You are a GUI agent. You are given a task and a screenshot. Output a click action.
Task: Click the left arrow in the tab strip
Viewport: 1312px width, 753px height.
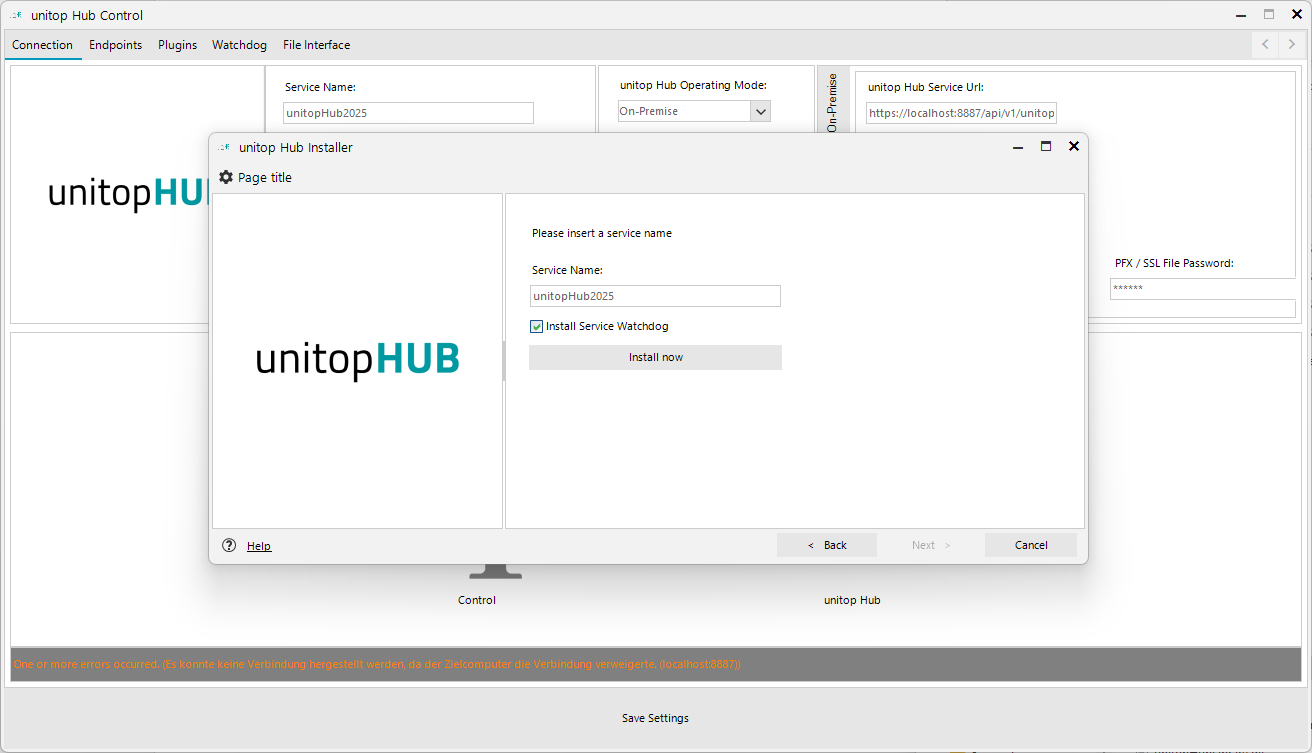coord(1264,44)
